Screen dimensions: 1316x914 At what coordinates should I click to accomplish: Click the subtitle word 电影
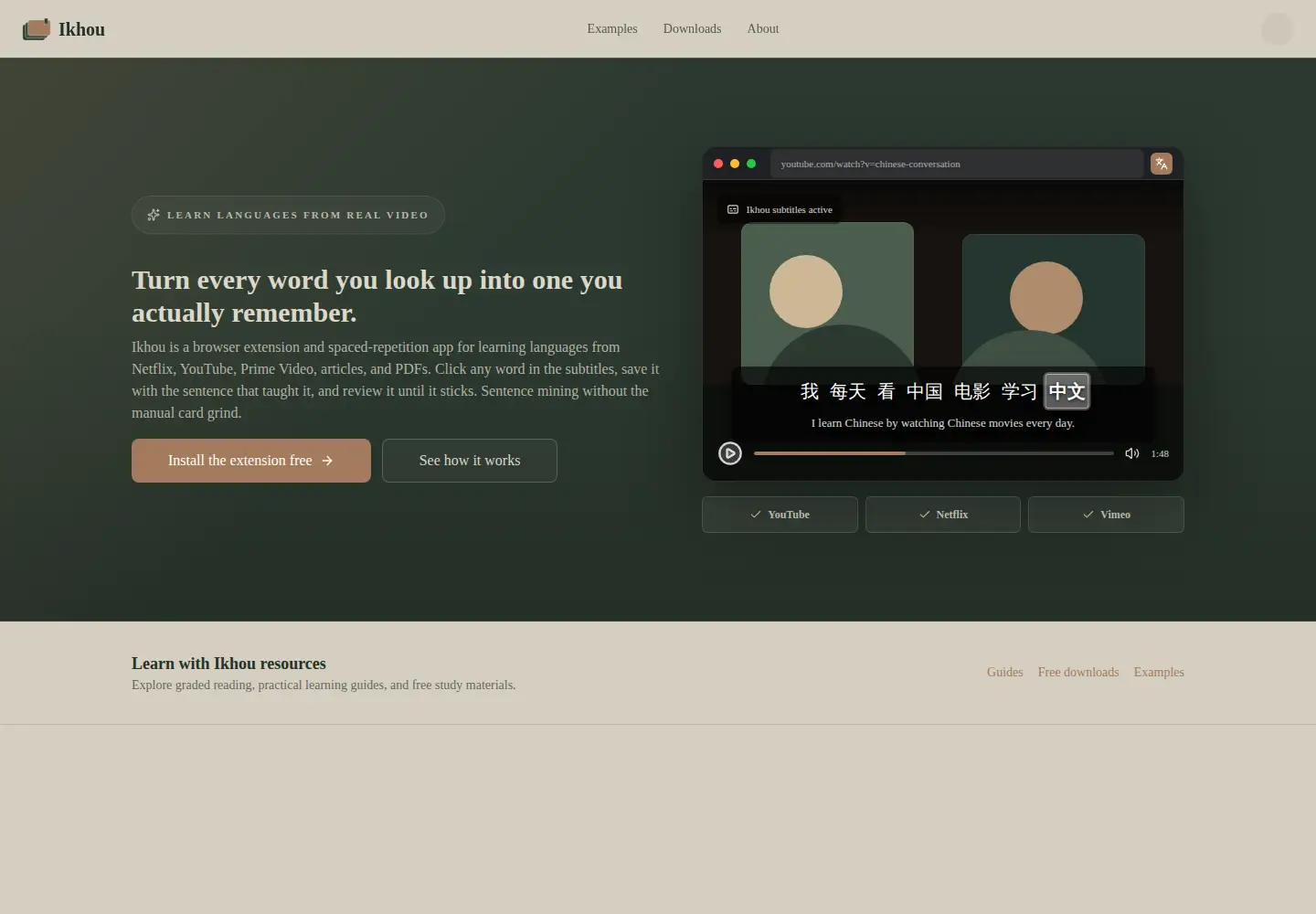972,391
